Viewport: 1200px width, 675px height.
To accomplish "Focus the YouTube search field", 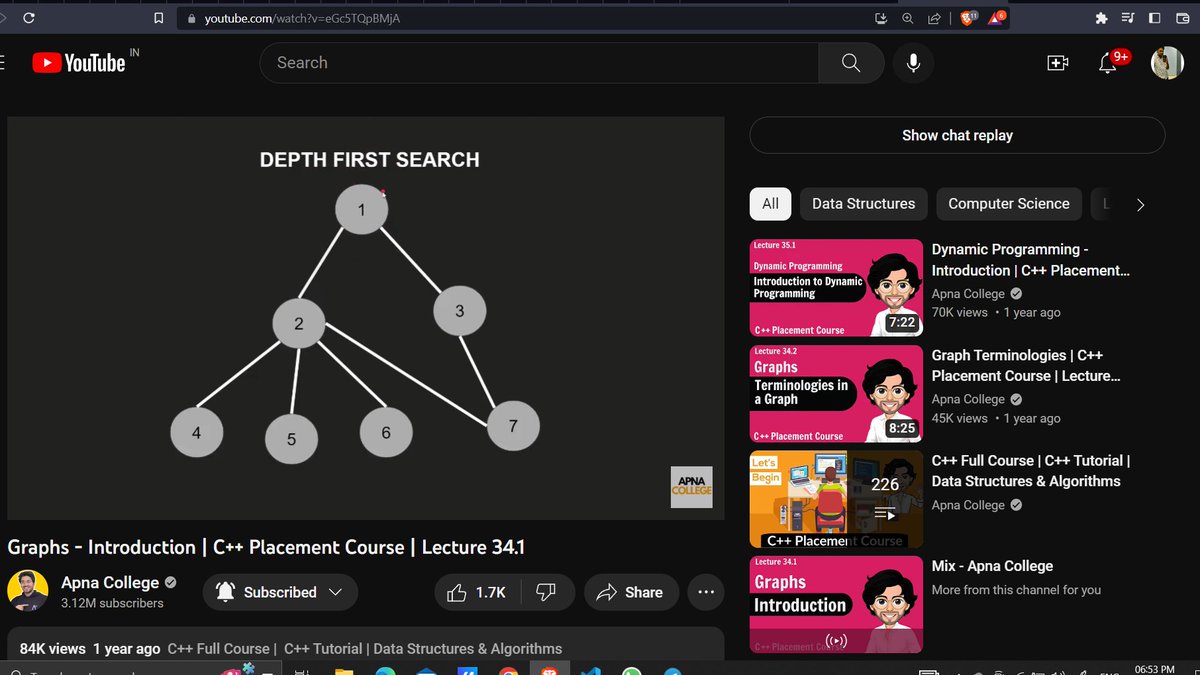I will [539, 63].
